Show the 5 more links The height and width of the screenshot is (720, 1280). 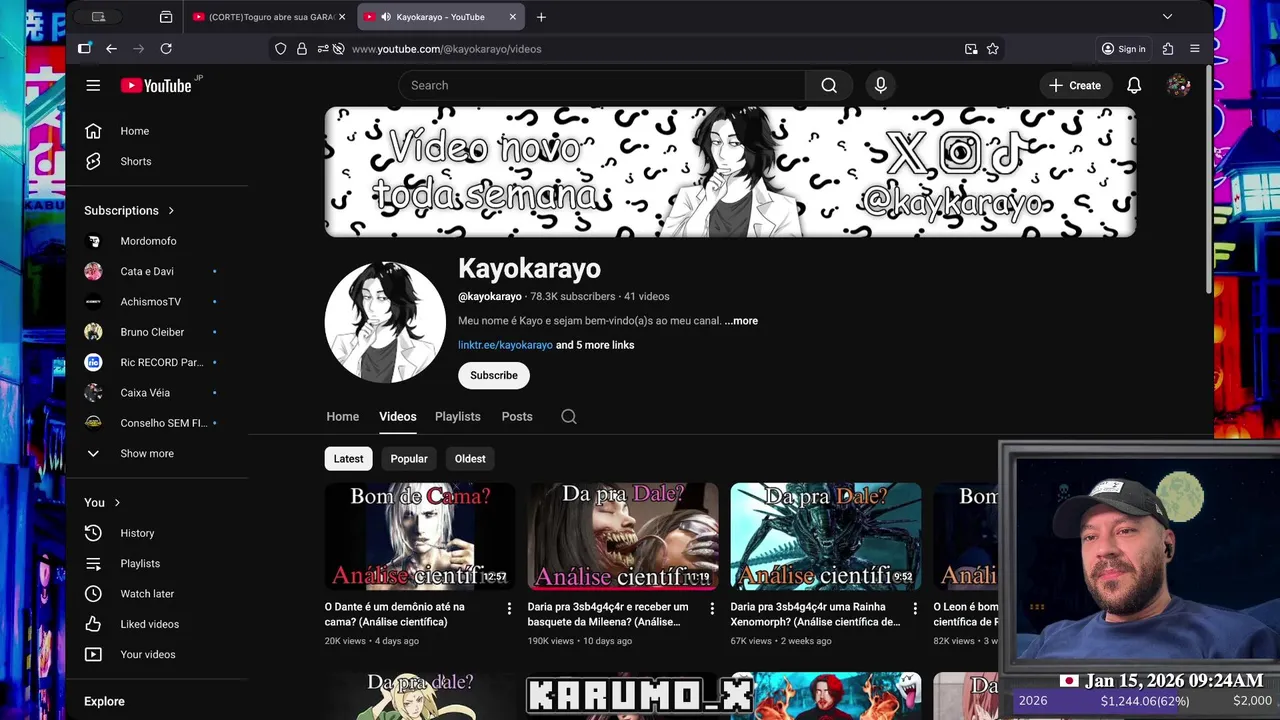[595, 345]
